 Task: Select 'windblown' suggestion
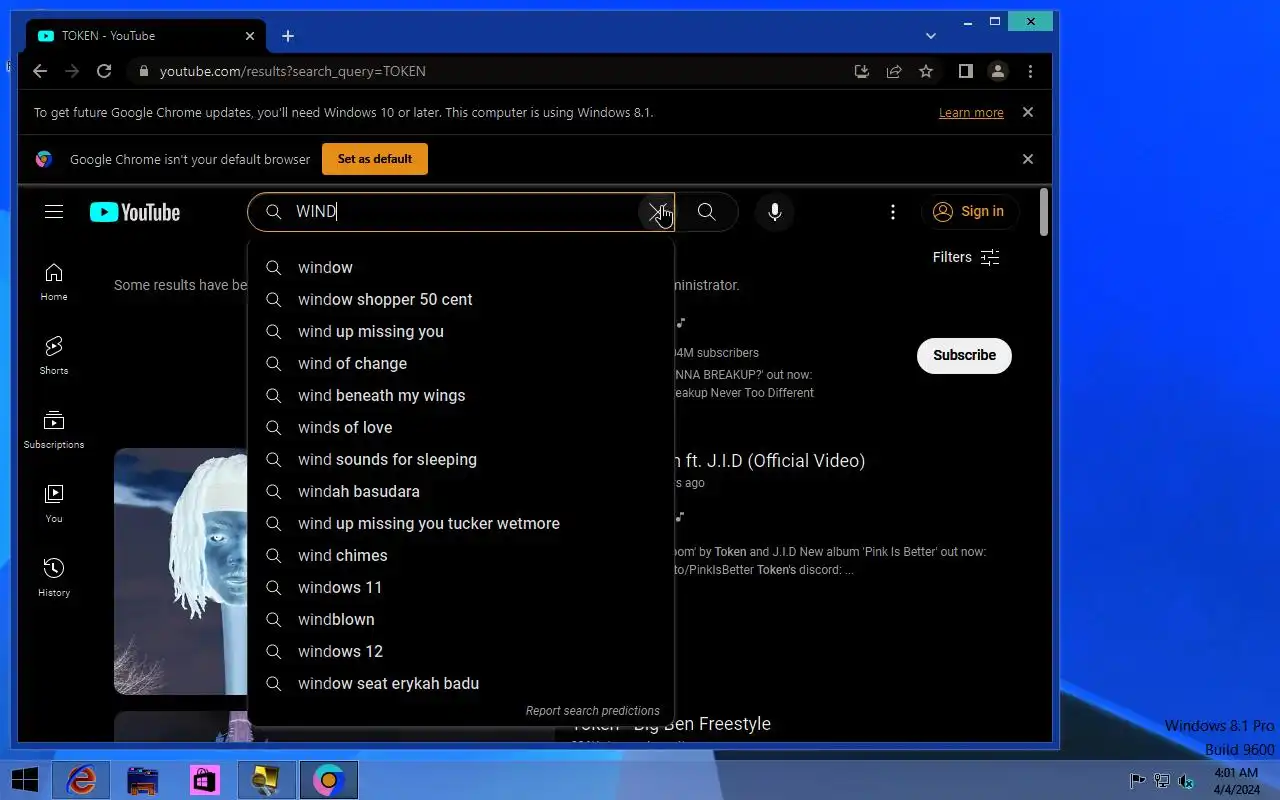[x=461, y=619]
